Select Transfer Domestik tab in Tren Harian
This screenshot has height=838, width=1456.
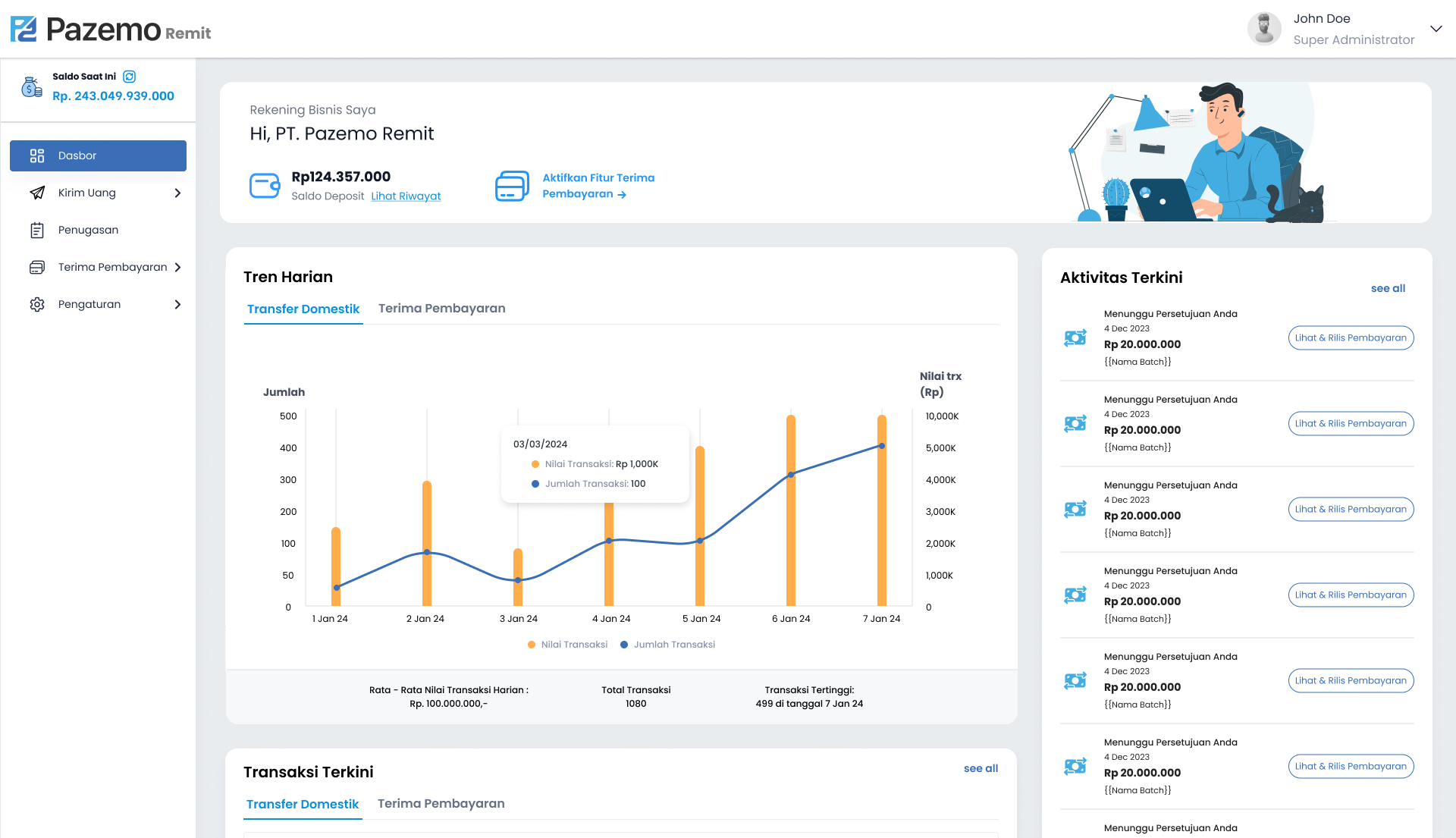[303, 309]
